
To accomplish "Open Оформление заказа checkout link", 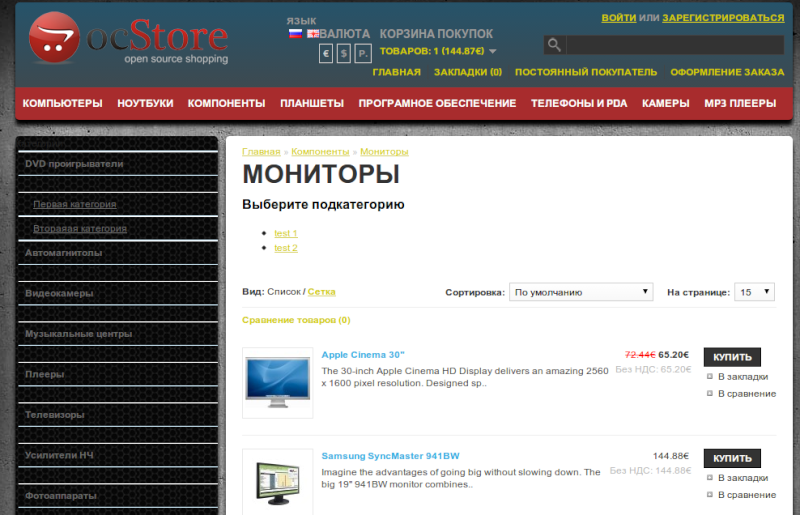I will pyautogui.click(x=727, y=72).
